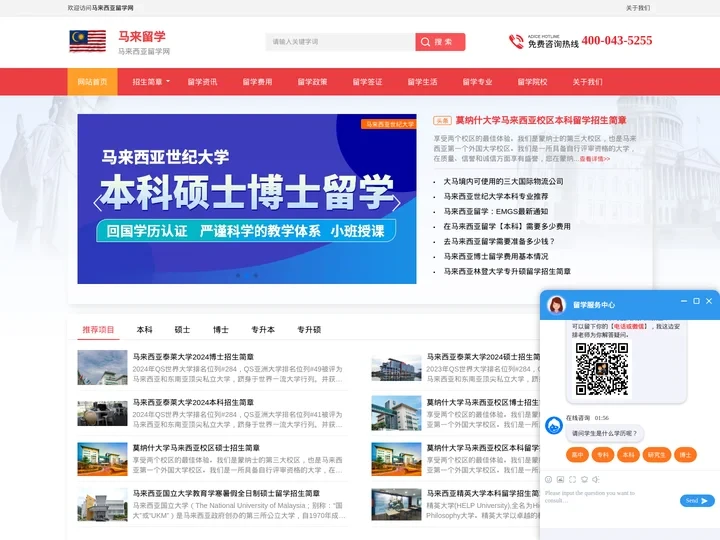Open 马来西亚泰莱大学2024博士招生简章 title
This screenshot has width=720, height=540.
pos(193,357)
